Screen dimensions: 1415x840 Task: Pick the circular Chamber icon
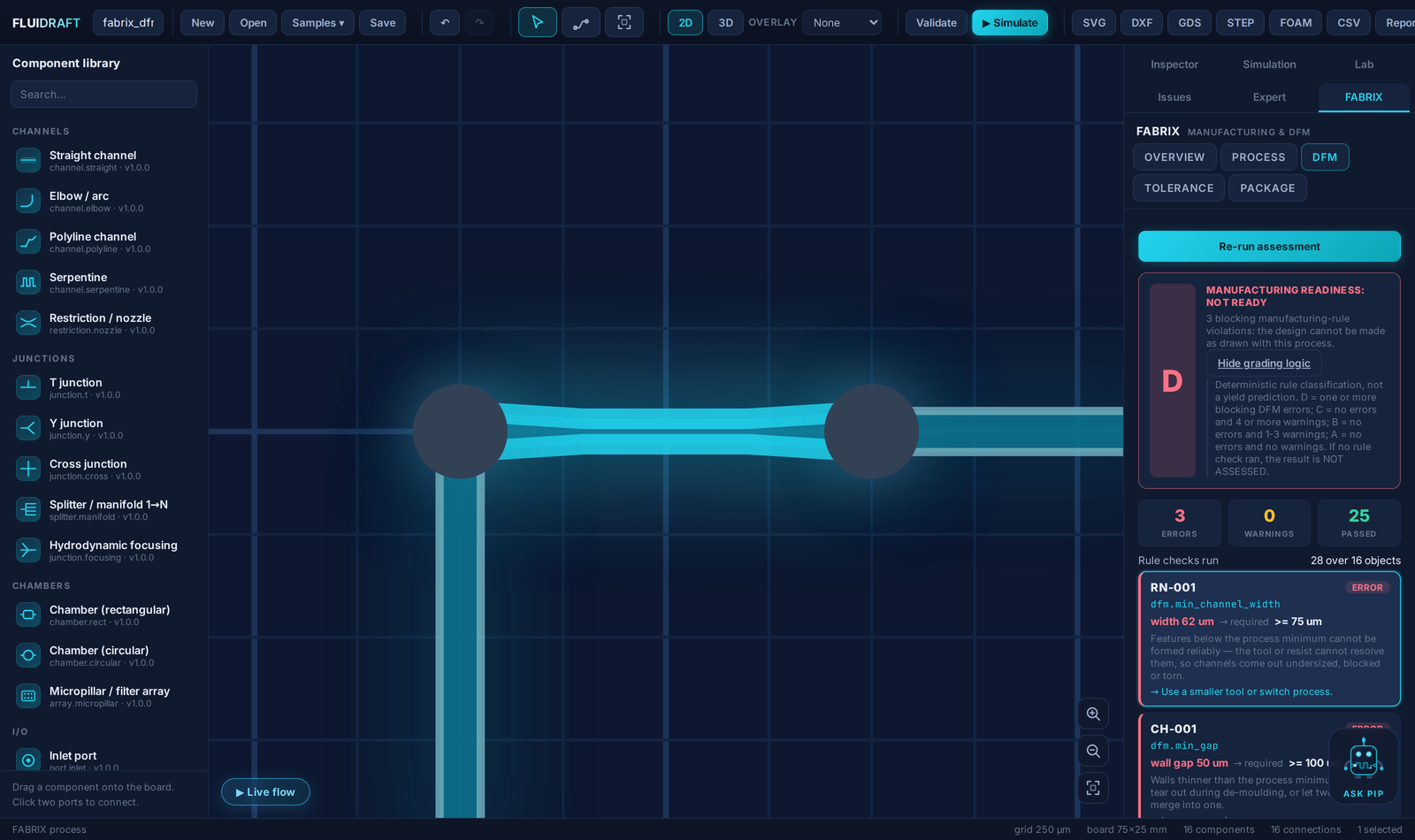pos(28,655)
